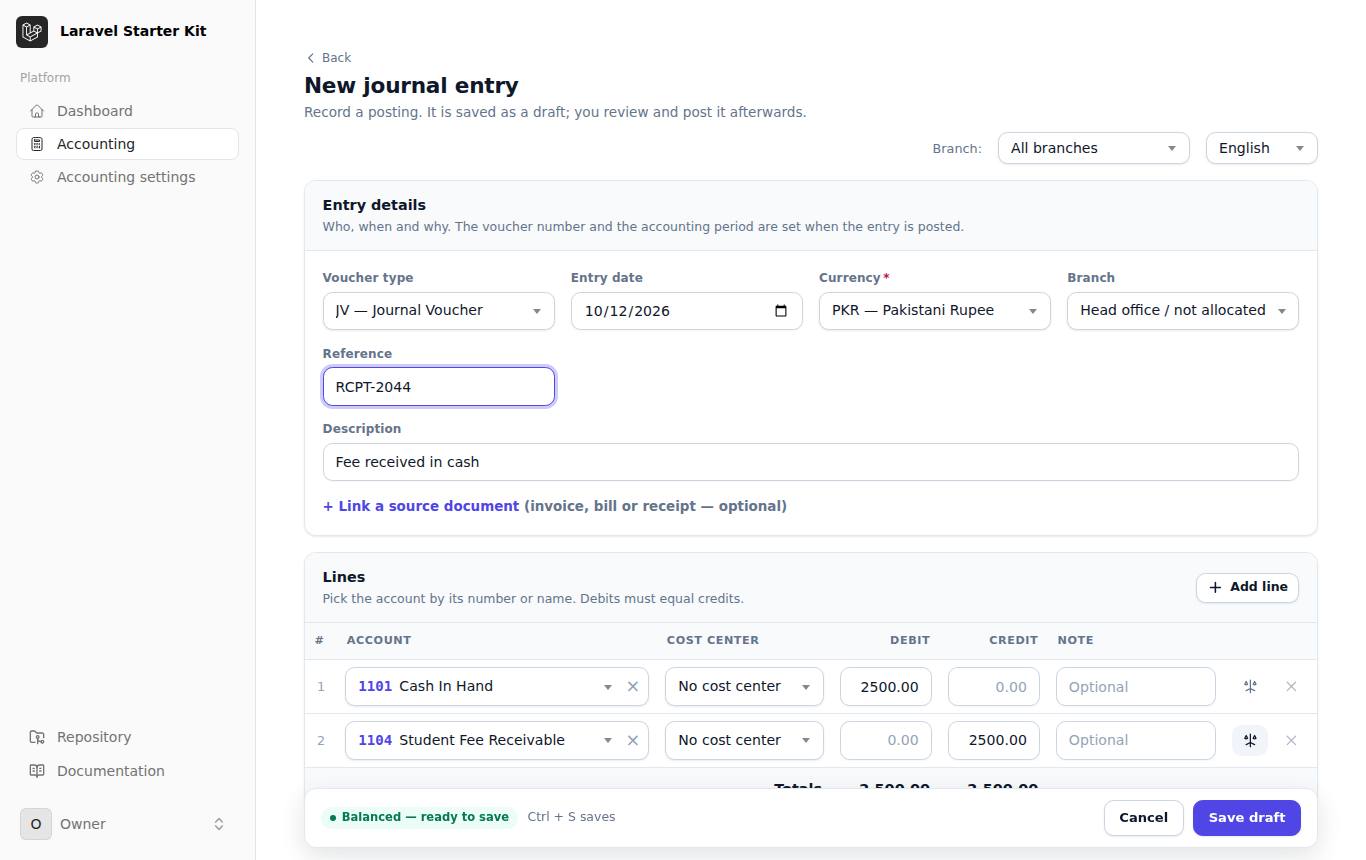
Task: Click the debit field of Student Fee Receivable line
Action: click(x=886, y=741)
